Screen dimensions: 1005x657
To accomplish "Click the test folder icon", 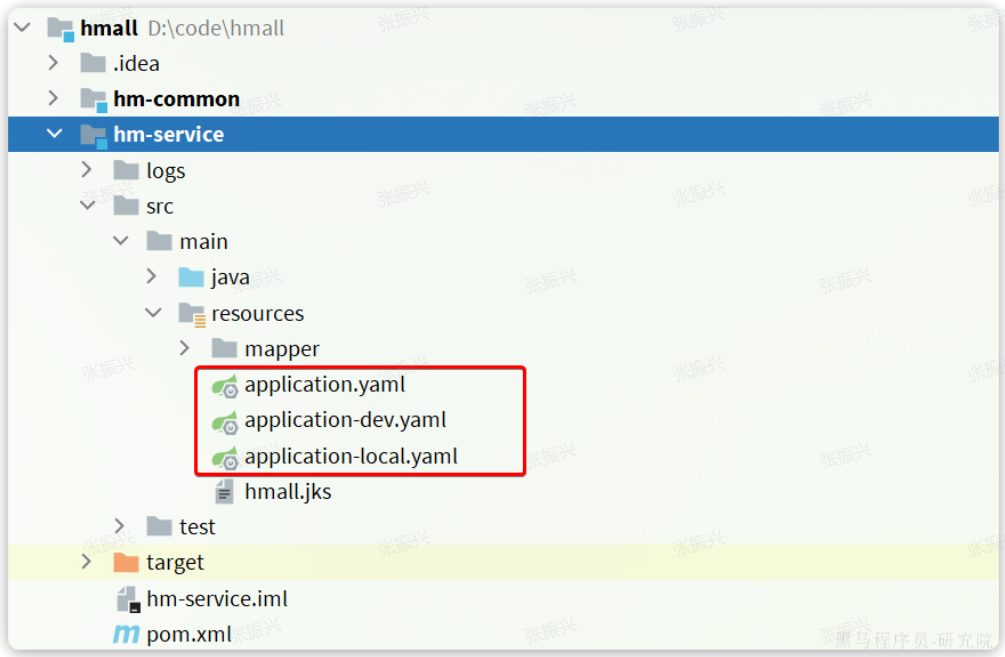I will point(159,527).
